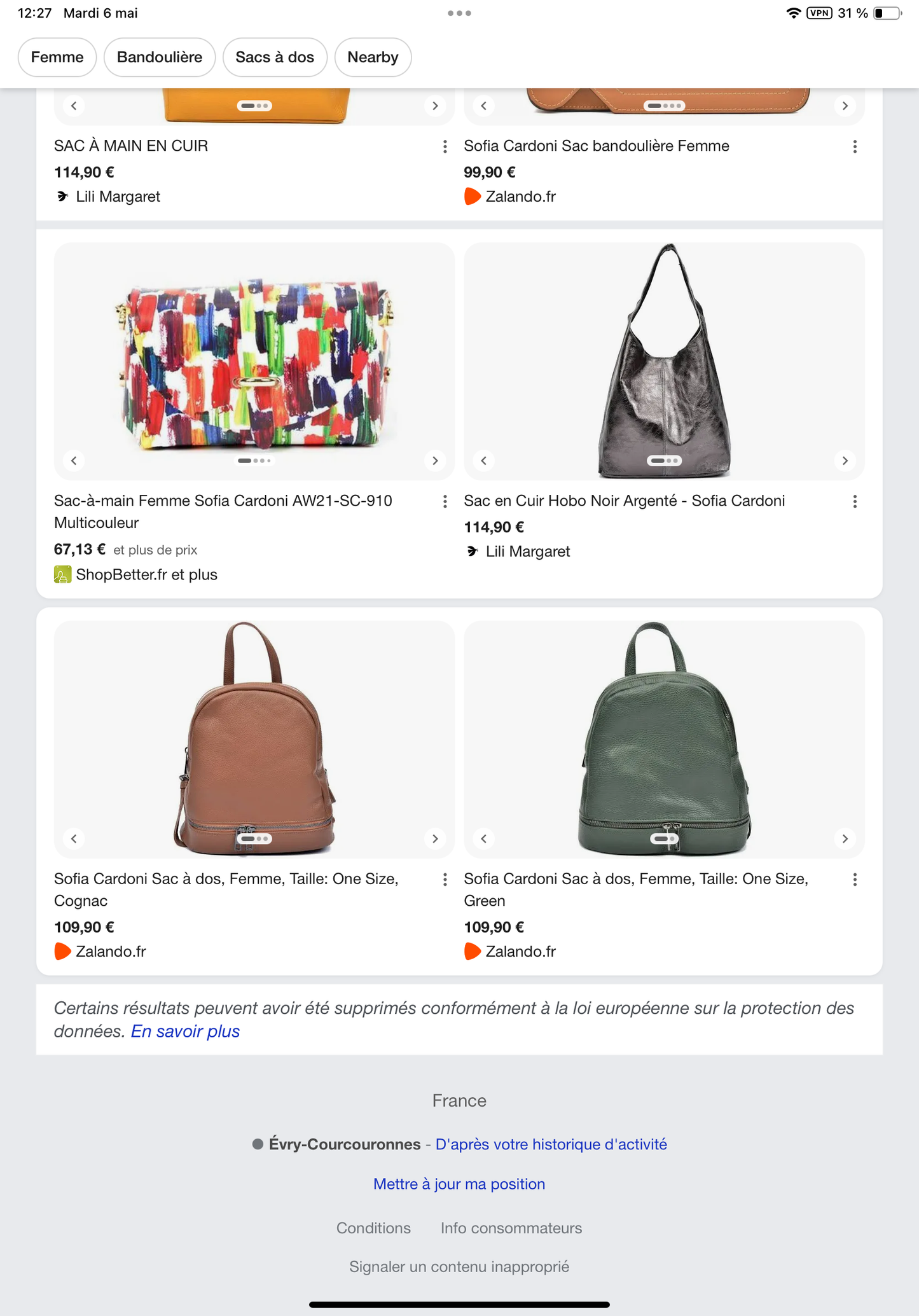Select the Femme filter chip
Screen dimensions: 919x1316
pyautogui.click(x=57, y=57)
